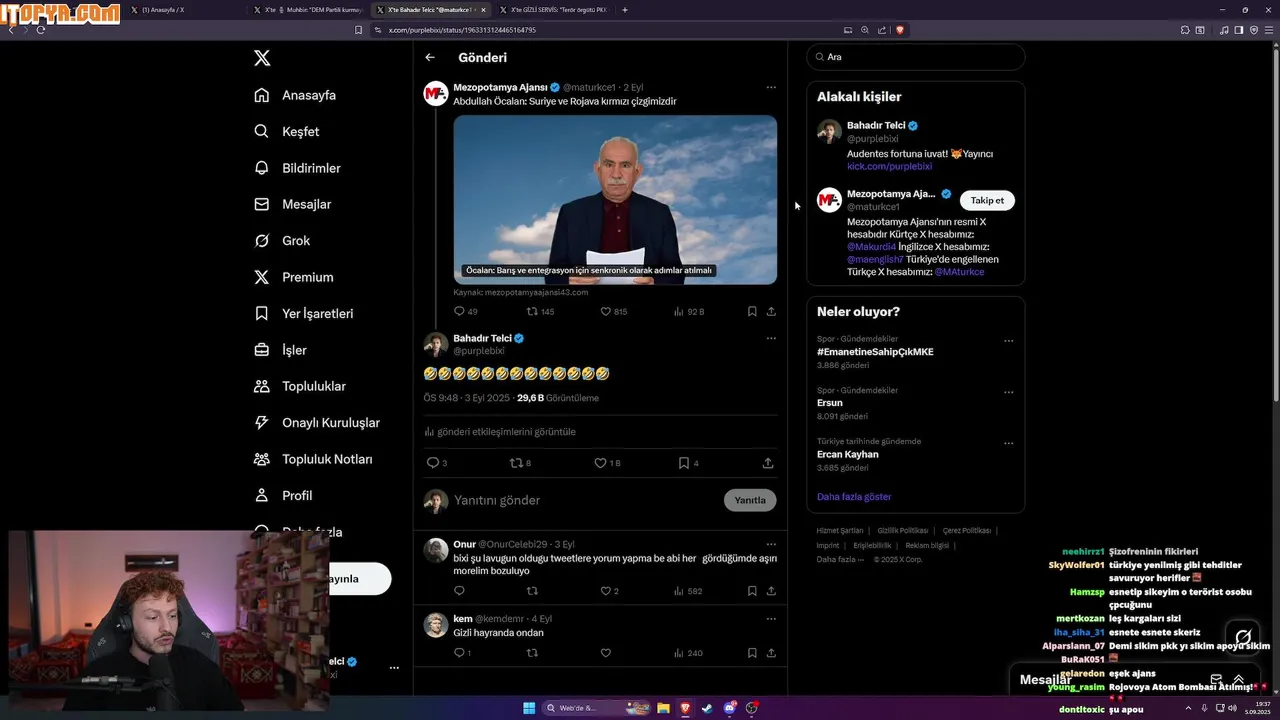Image resolution: width=1280 pixels, height=720 pixels.
Task: Open options for the #EmanetineSahipÇıkMKE trend
Action: (x=1008, y=341)
